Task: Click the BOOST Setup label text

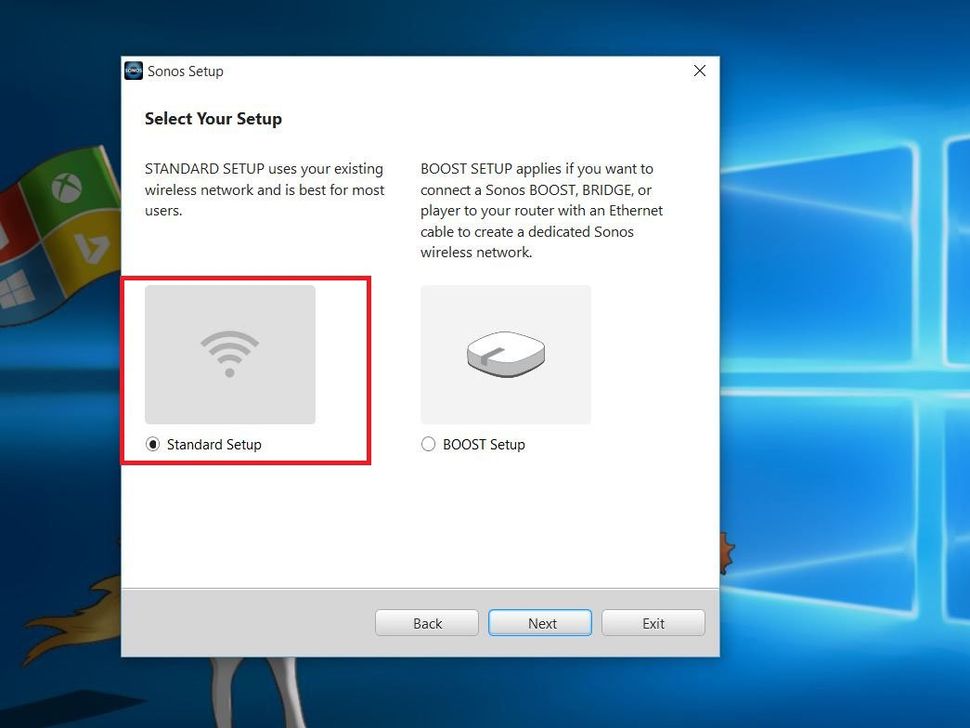Action: (482, 444)
